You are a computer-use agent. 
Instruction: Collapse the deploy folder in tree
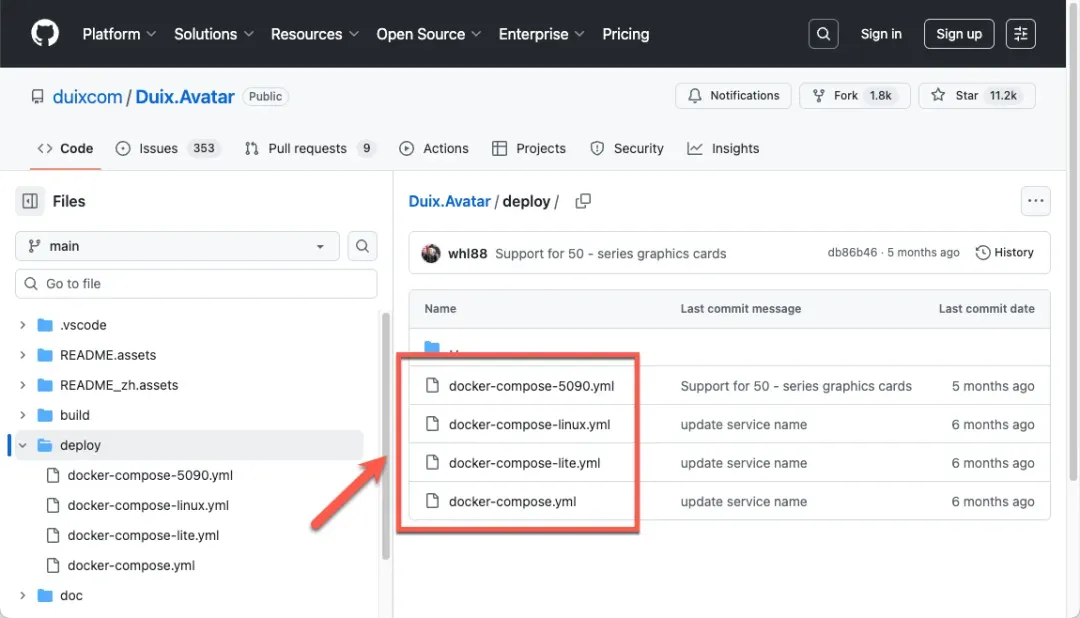click(x=23, y=445)
